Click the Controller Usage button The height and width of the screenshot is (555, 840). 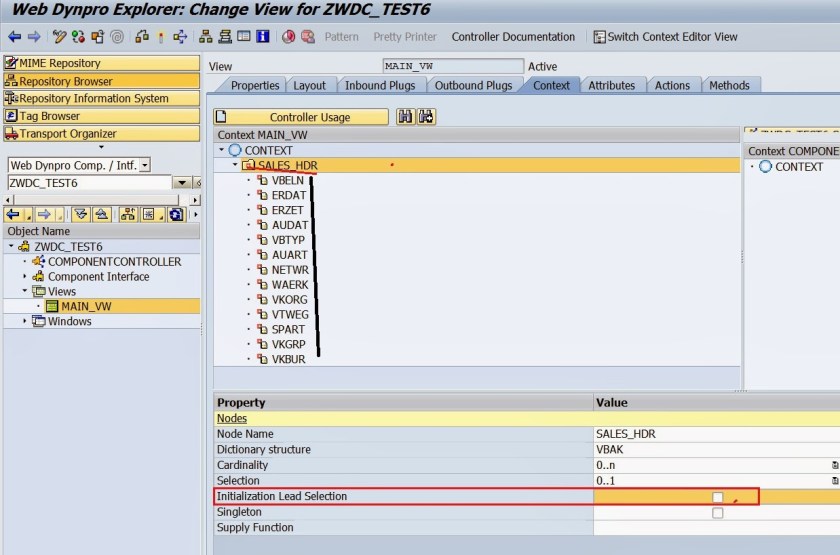coord(301,117)
